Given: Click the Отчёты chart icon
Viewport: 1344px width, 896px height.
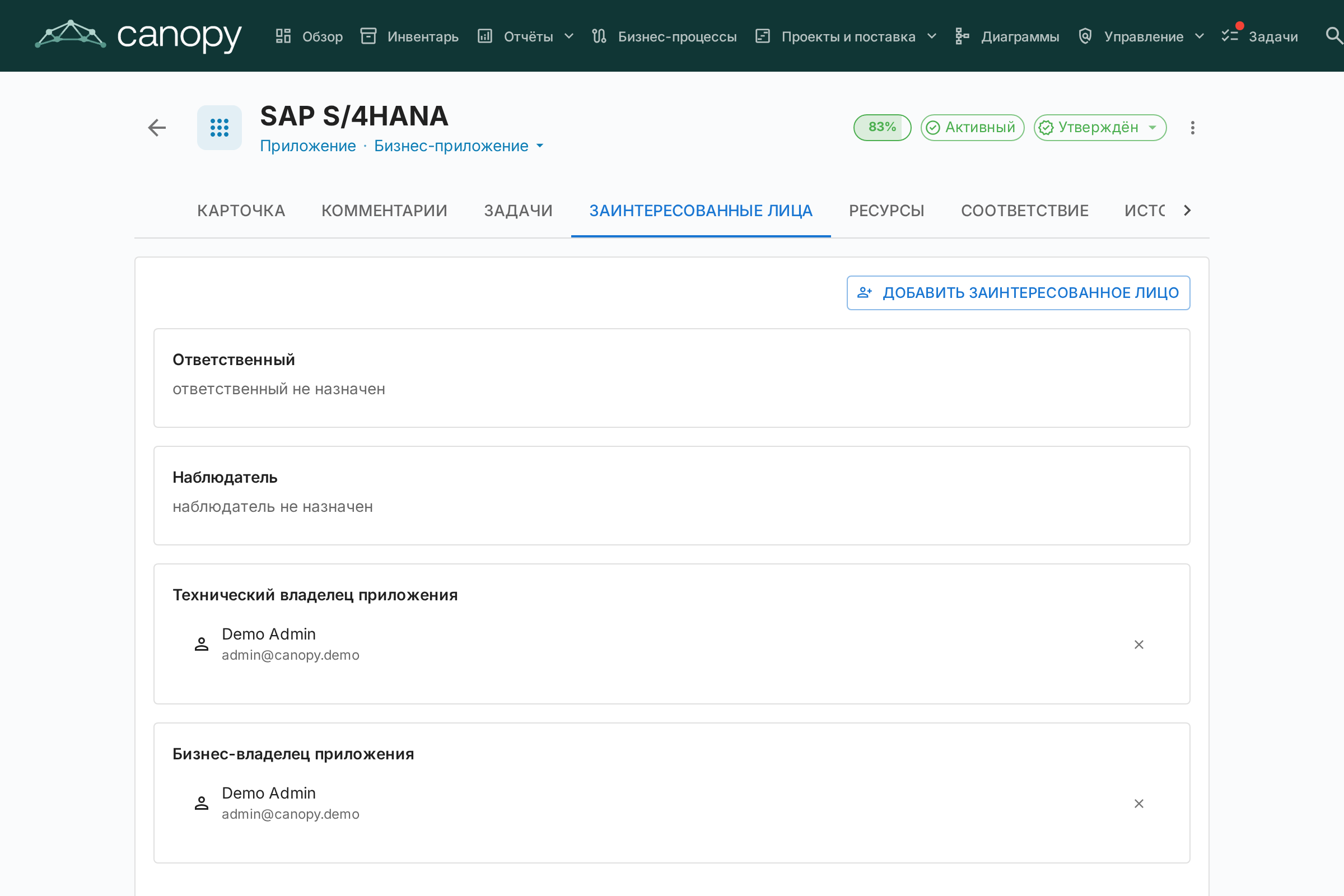Looking at the screenshot, I should 485,36.
